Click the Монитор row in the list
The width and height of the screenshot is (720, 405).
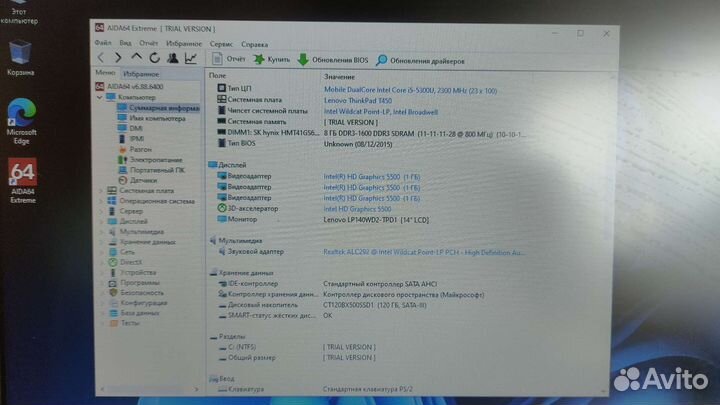pyautogui.click(x=323, y=219)
